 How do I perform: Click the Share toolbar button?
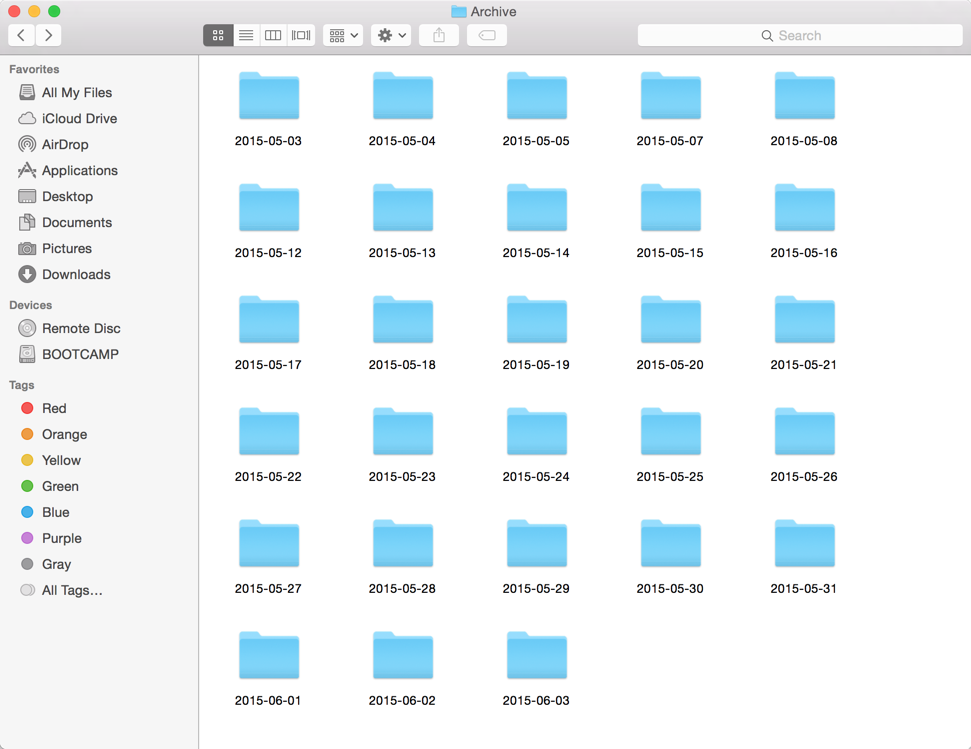(439, 35)
